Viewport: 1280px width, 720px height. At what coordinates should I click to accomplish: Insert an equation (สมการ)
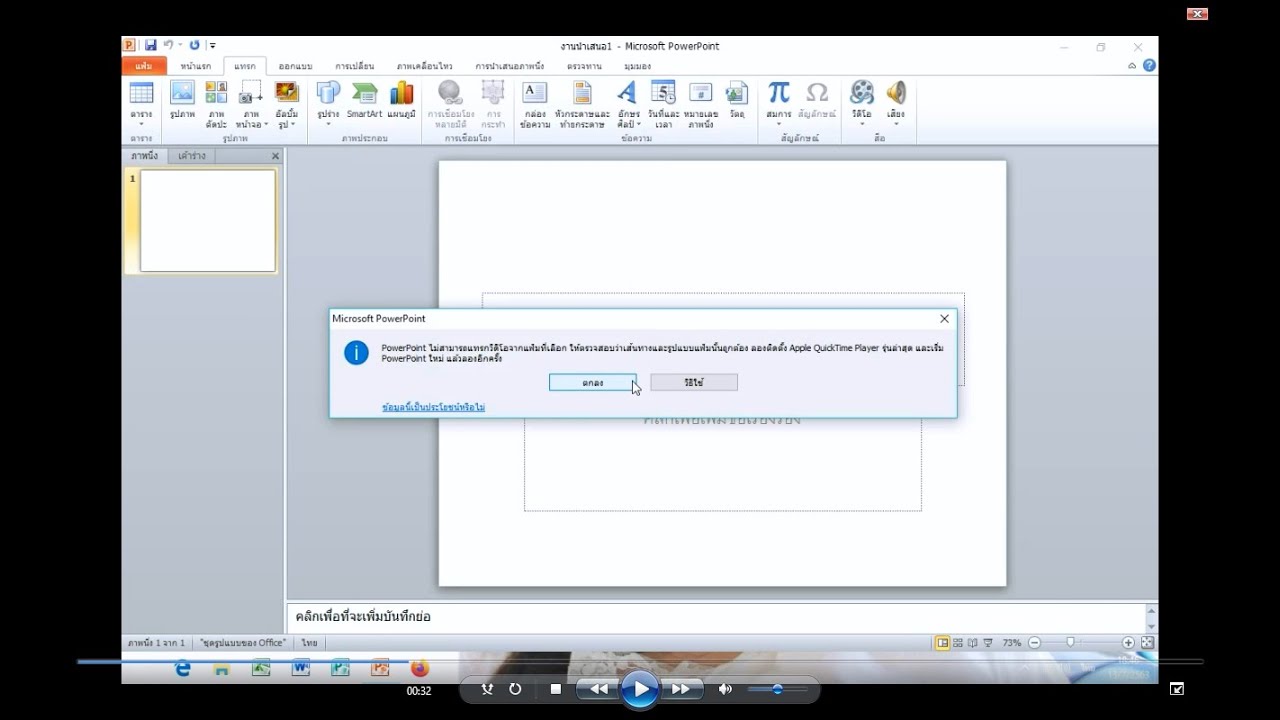point(778,105)
